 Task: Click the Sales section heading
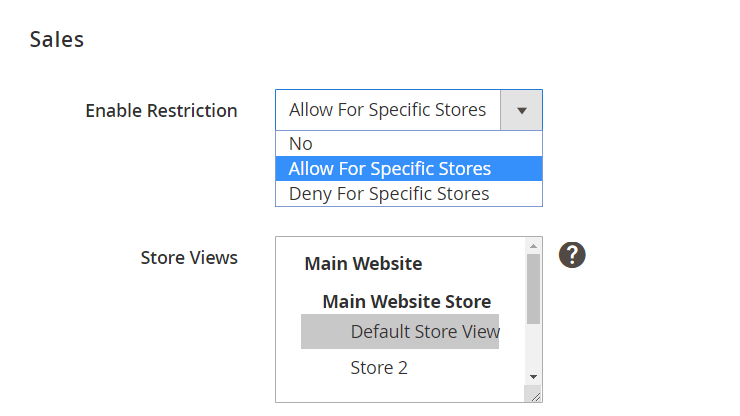[57, 39]
